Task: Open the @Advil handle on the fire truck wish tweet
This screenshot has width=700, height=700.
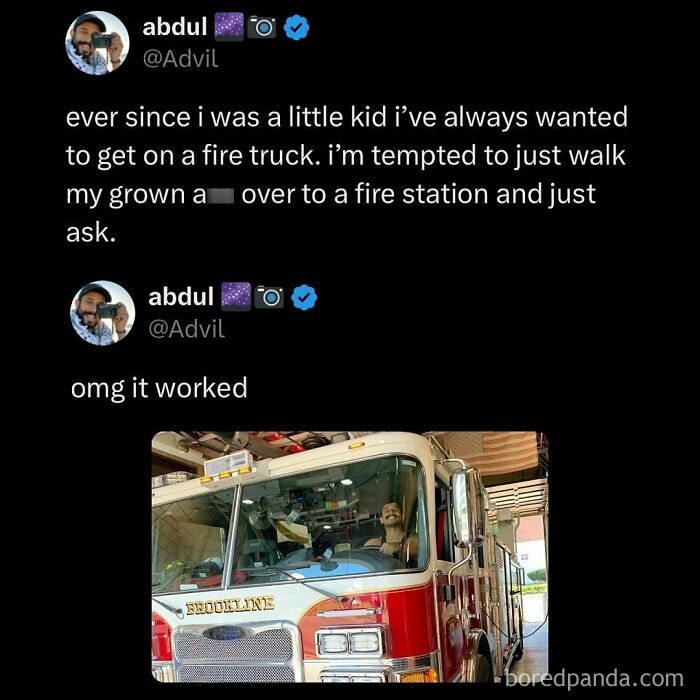Action: pos(180,58)
